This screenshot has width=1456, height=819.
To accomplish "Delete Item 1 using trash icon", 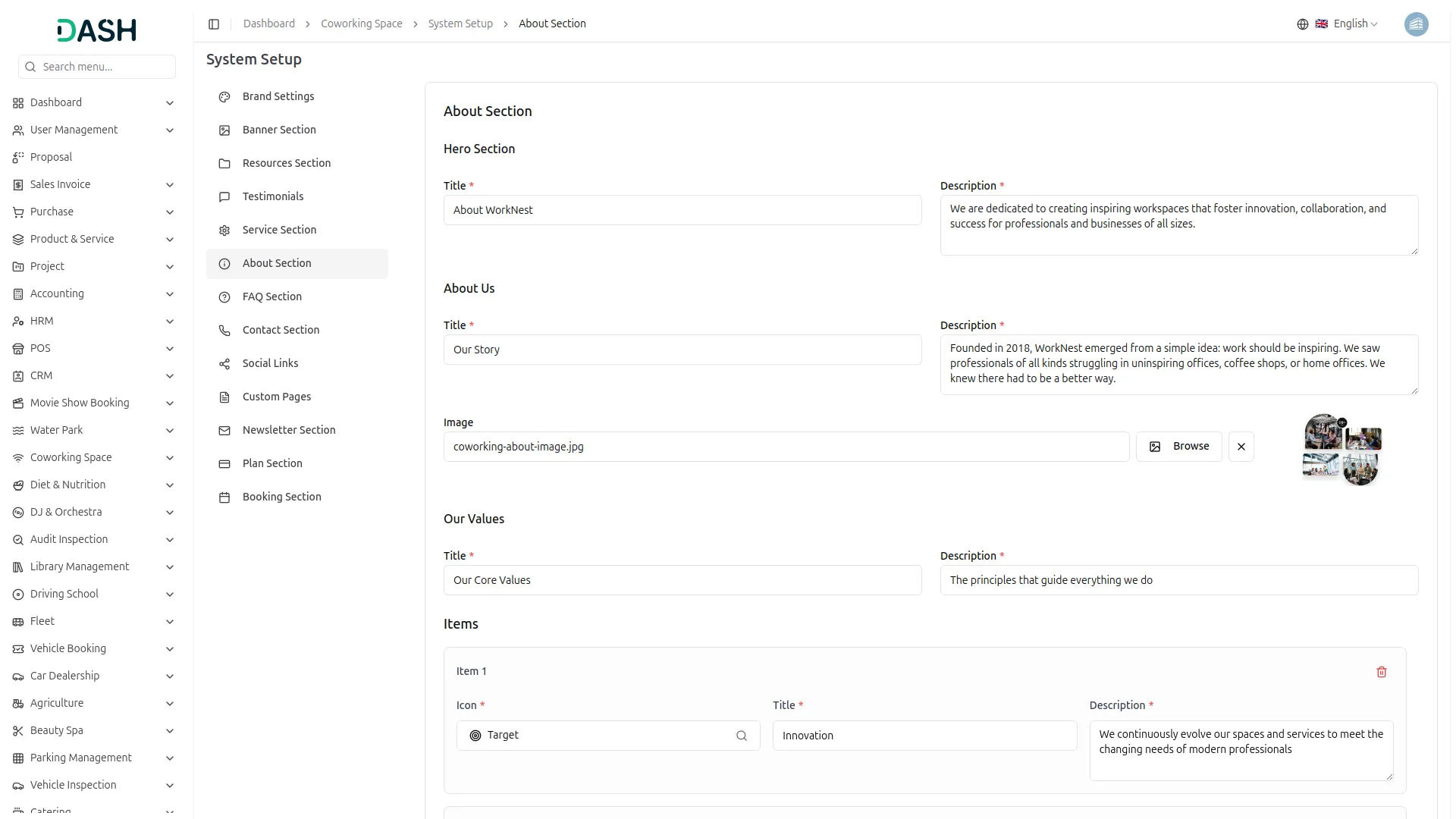I will pyautogui.click(x=1381, y=672).
